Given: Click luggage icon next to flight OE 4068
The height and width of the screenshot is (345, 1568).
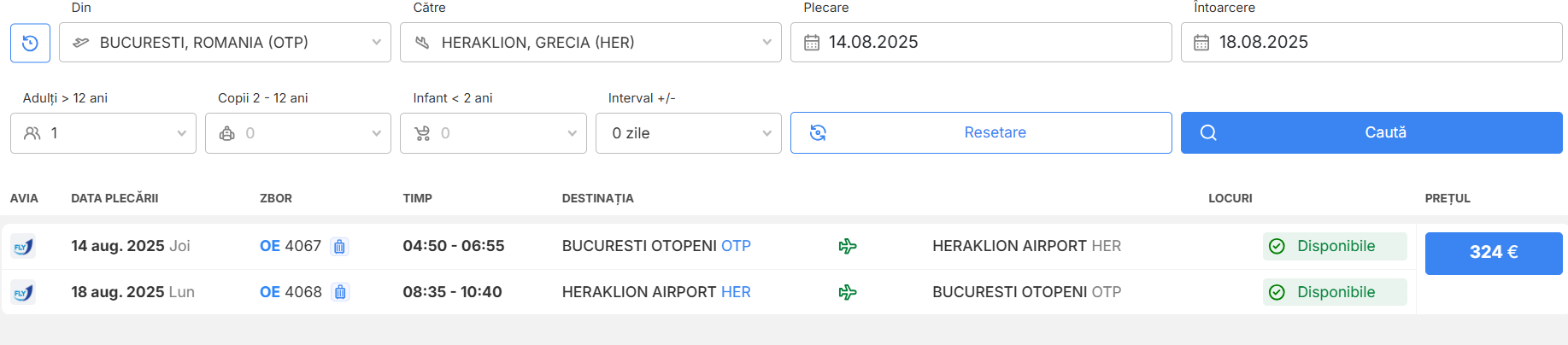Looking at the screenshot, I should pos(340,293).
